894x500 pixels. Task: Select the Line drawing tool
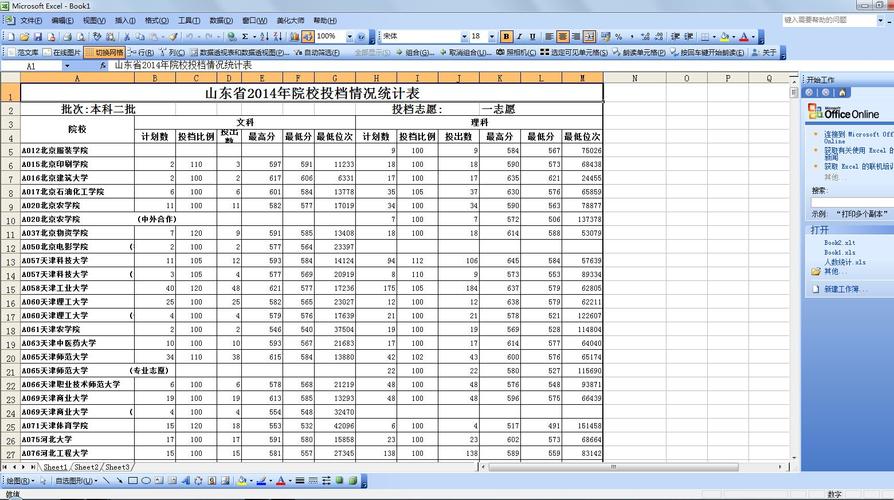click(107, 481)
